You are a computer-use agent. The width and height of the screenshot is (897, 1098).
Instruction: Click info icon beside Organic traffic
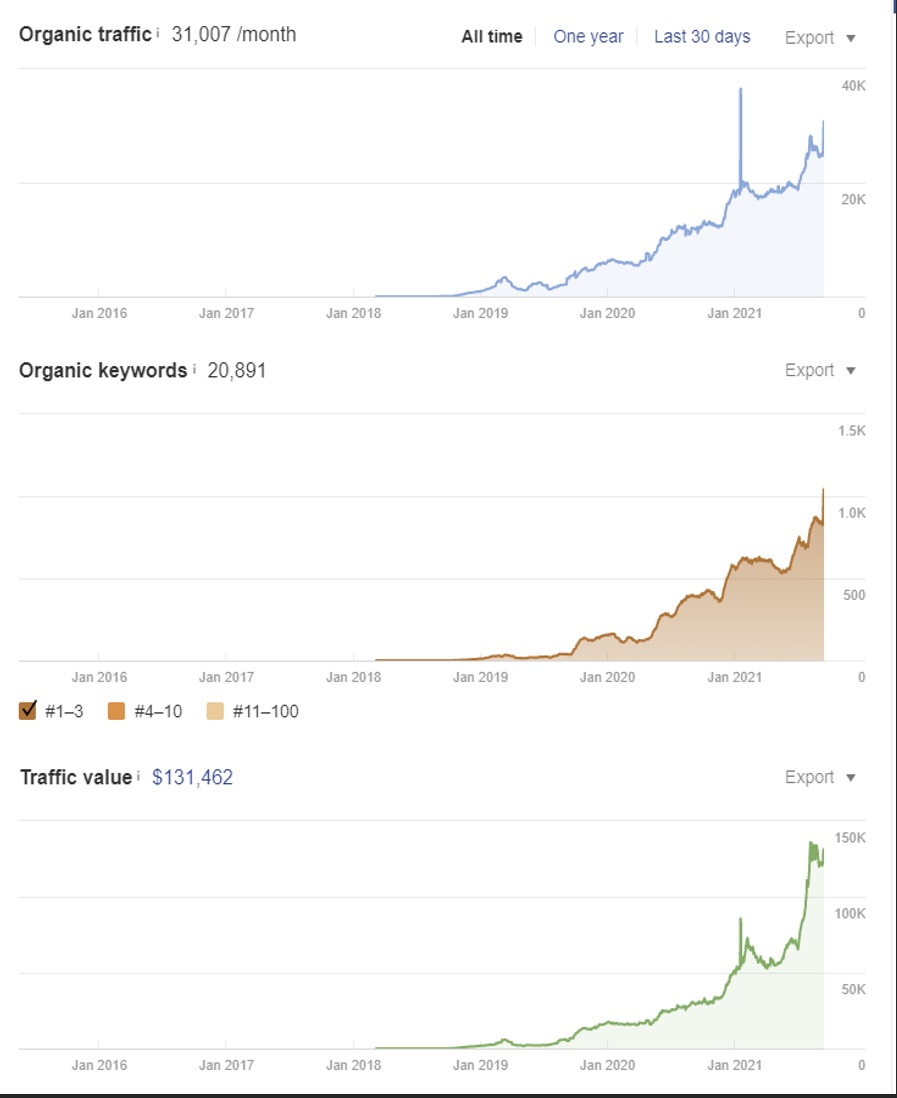[x=159, y=33]
